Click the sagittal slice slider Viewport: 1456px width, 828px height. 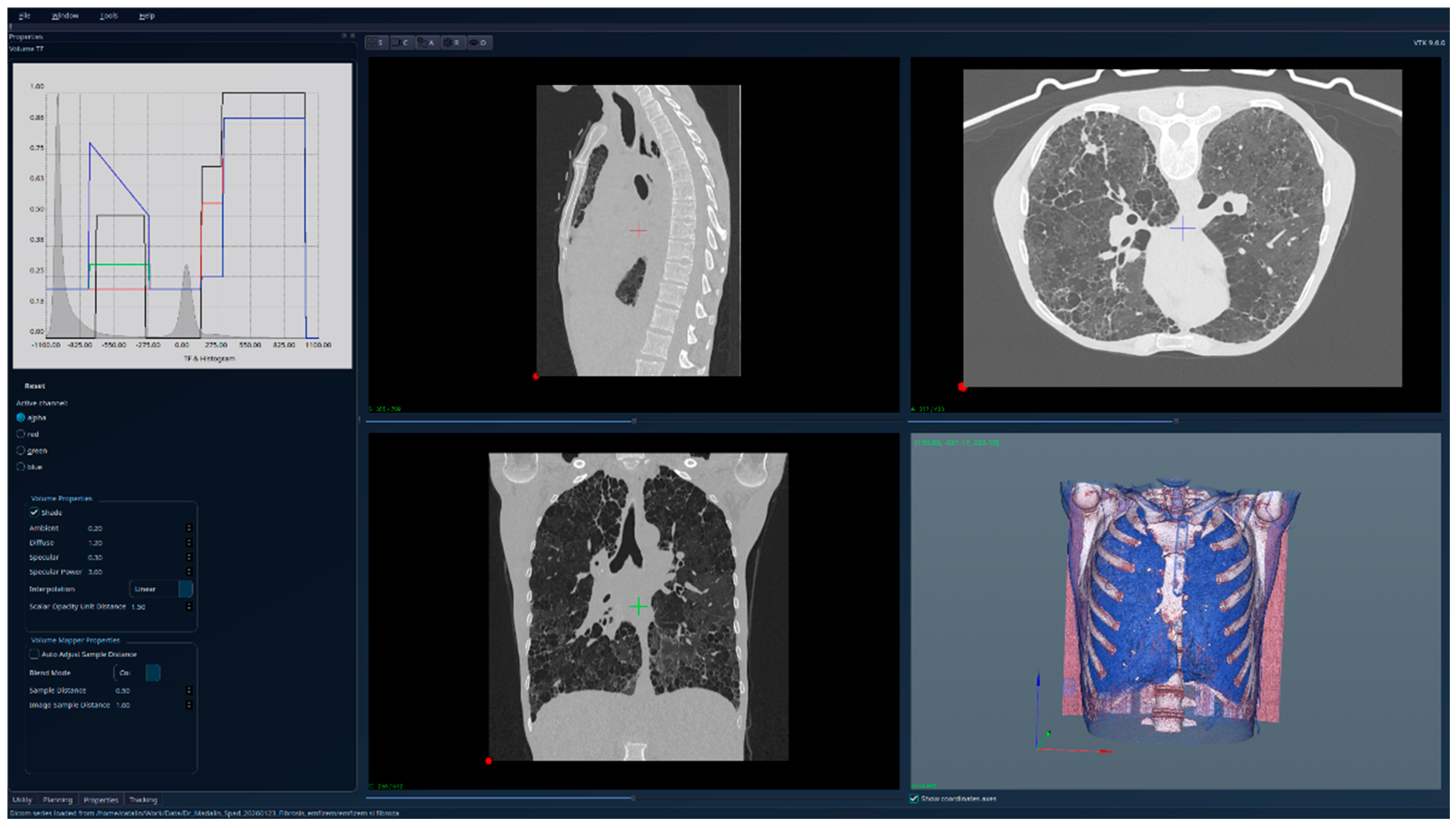coord(634,421)
